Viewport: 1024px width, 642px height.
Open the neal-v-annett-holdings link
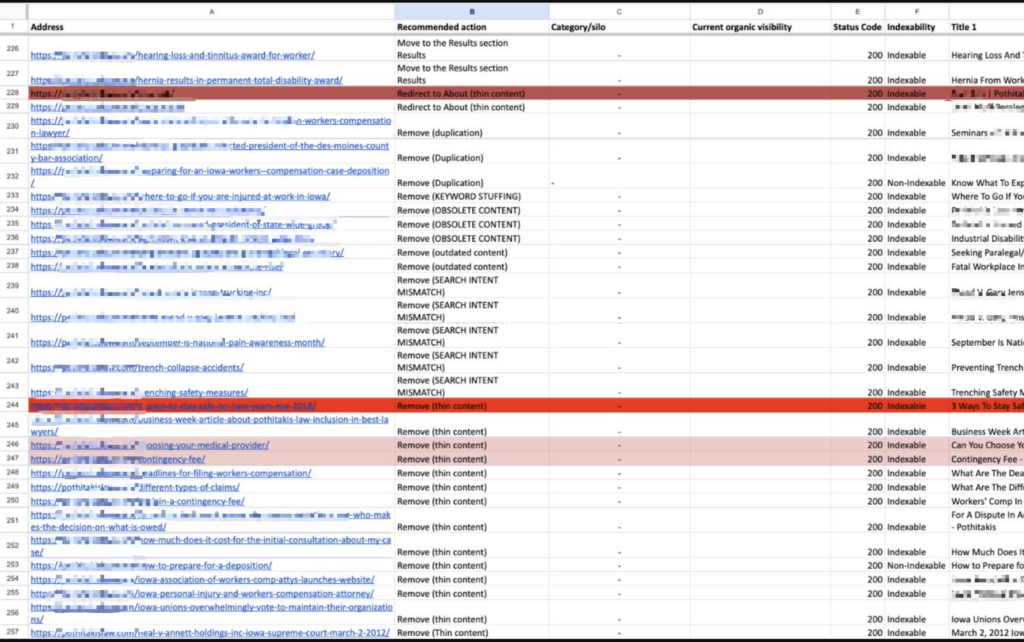pyautogui.click(x=210, y=633)
